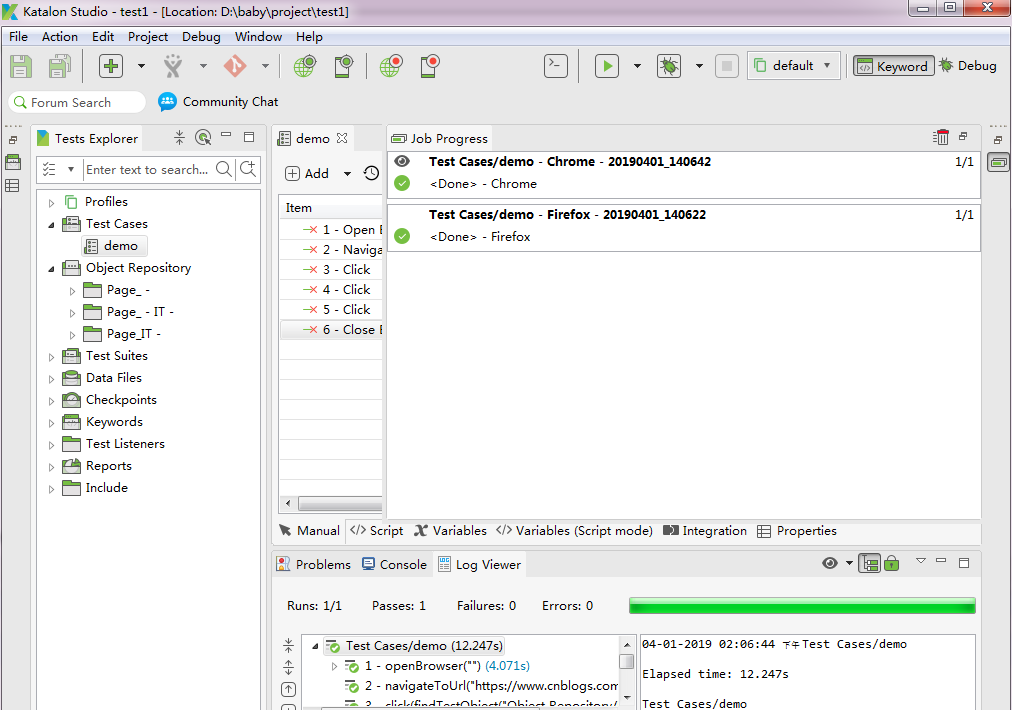
Task: Toggle tree view in Log Viewer
Action: pos(870,563)
